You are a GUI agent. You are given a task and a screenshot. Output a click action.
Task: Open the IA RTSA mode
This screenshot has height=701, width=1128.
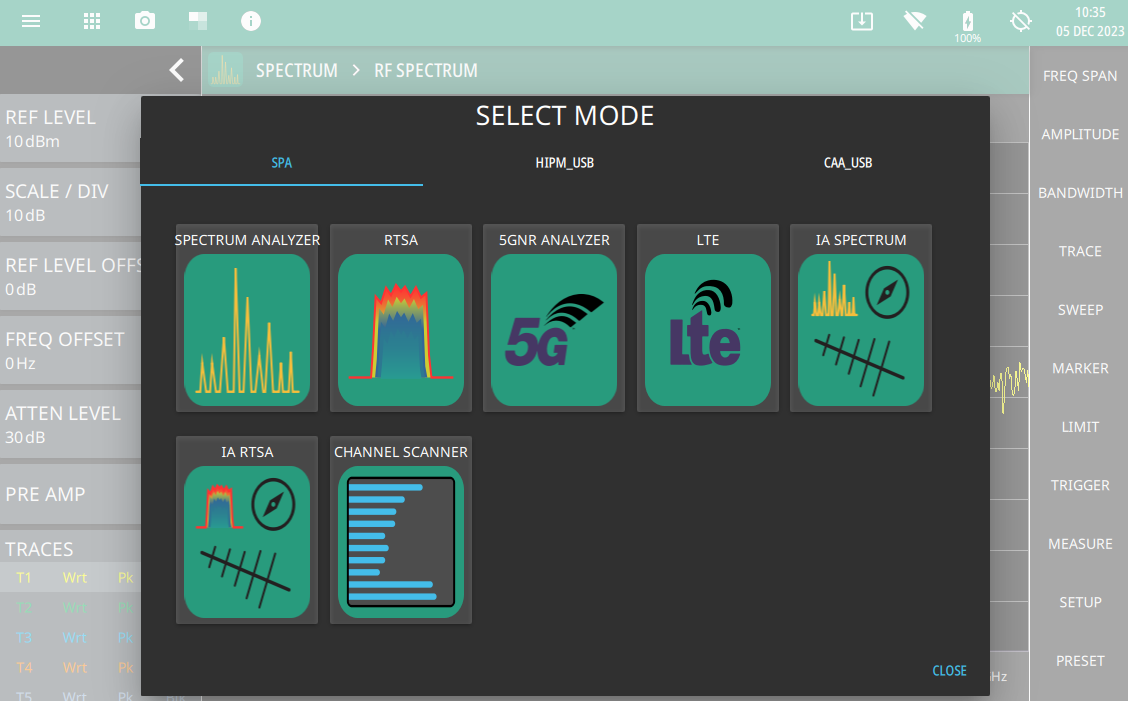247,541
